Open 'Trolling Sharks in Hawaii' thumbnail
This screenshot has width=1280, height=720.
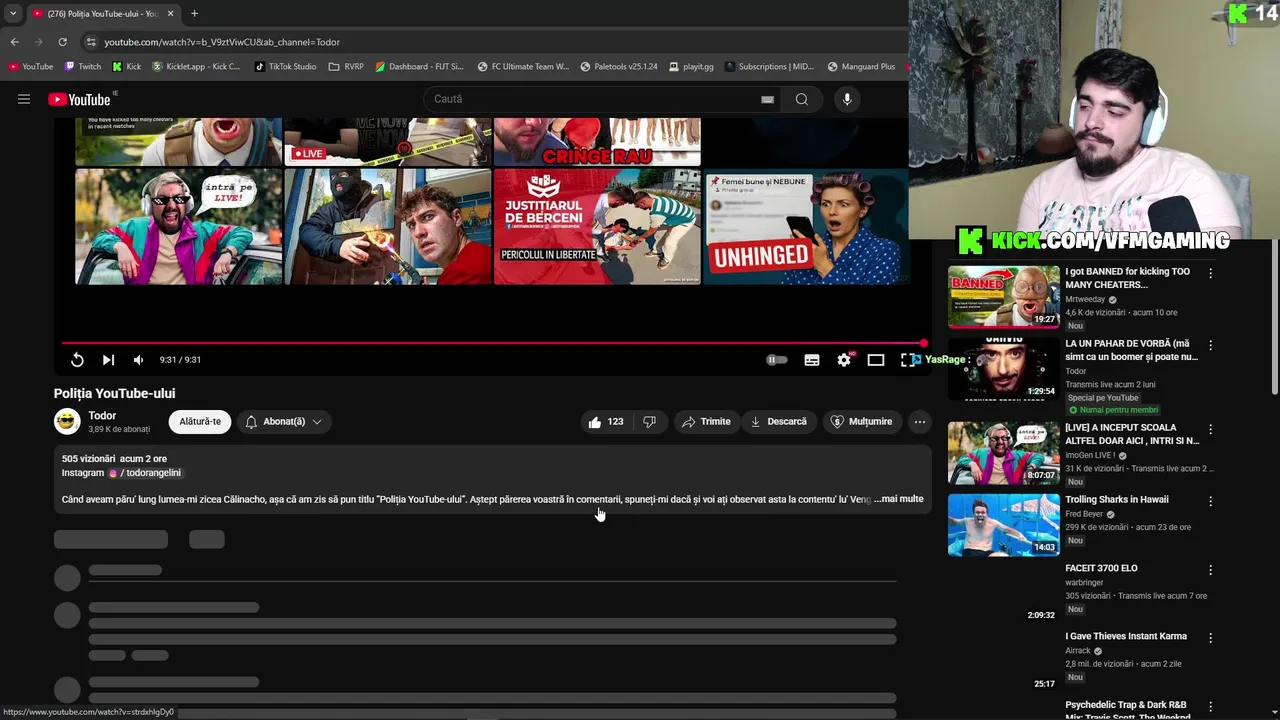[x=1003, y=524]
